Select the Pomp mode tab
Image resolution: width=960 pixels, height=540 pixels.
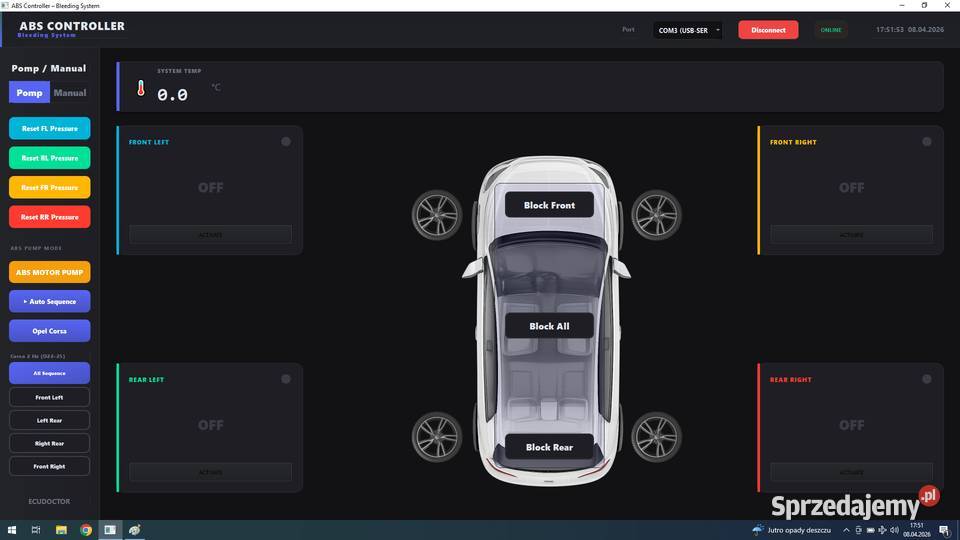tap(30, 93)
